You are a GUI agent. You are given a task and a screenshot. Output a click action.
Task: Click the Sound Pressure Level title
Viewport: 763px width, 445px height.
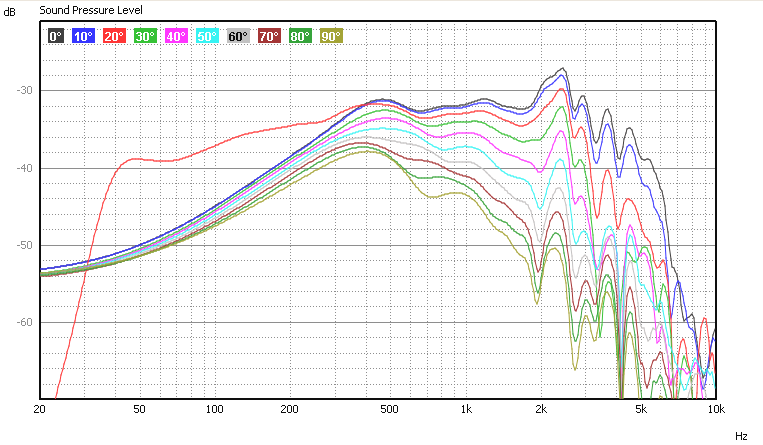[x=91, y=10]
